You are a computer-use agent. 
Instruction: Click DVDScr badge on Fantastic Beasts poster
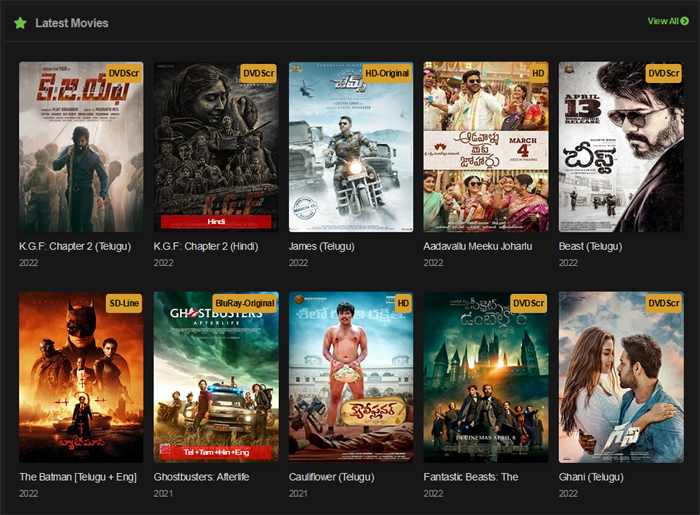(529, 303)
